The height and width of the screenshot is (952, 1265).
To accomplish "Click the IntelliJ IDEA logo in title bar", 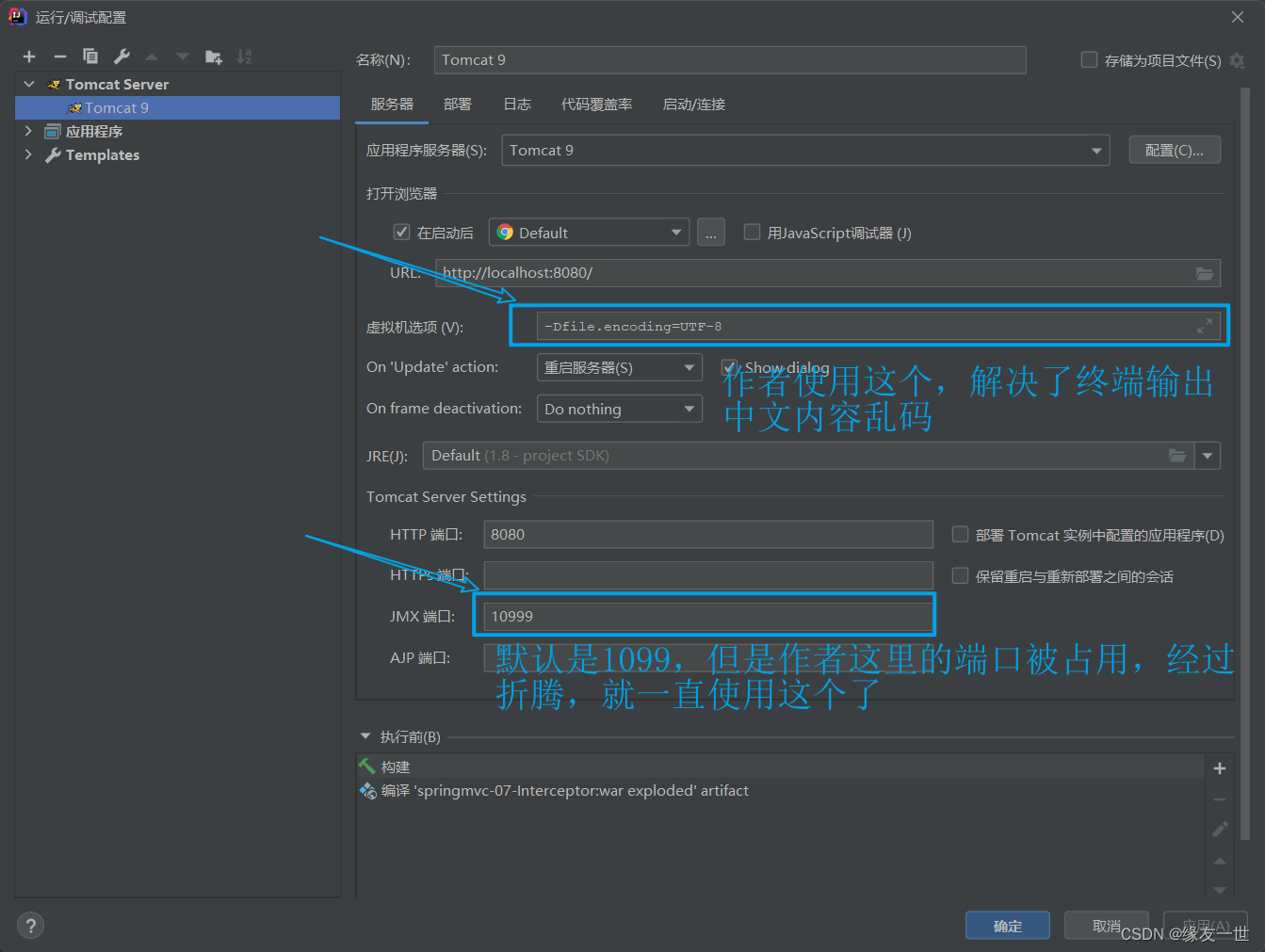I will (17, 16).
